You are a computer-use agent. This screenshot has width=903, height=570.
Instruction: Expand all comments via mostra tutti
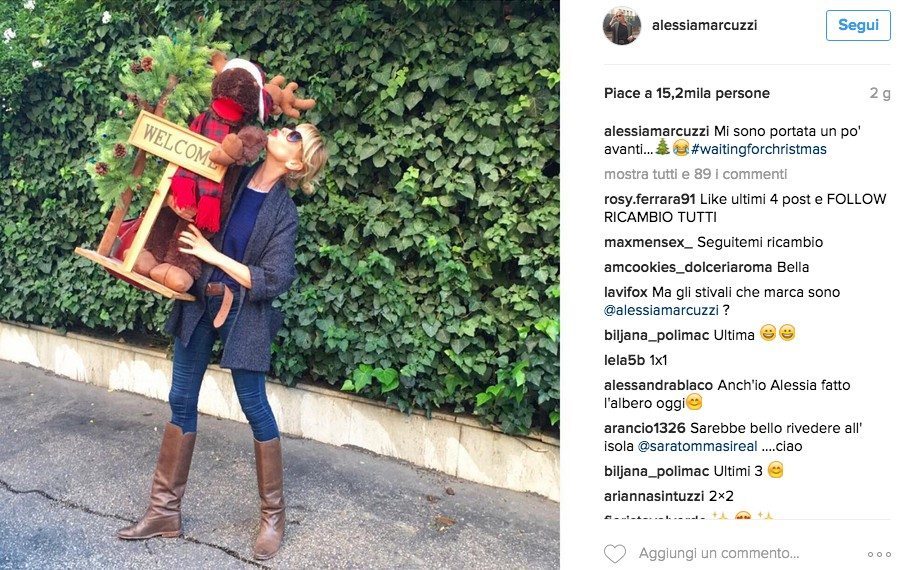(696, 174)
